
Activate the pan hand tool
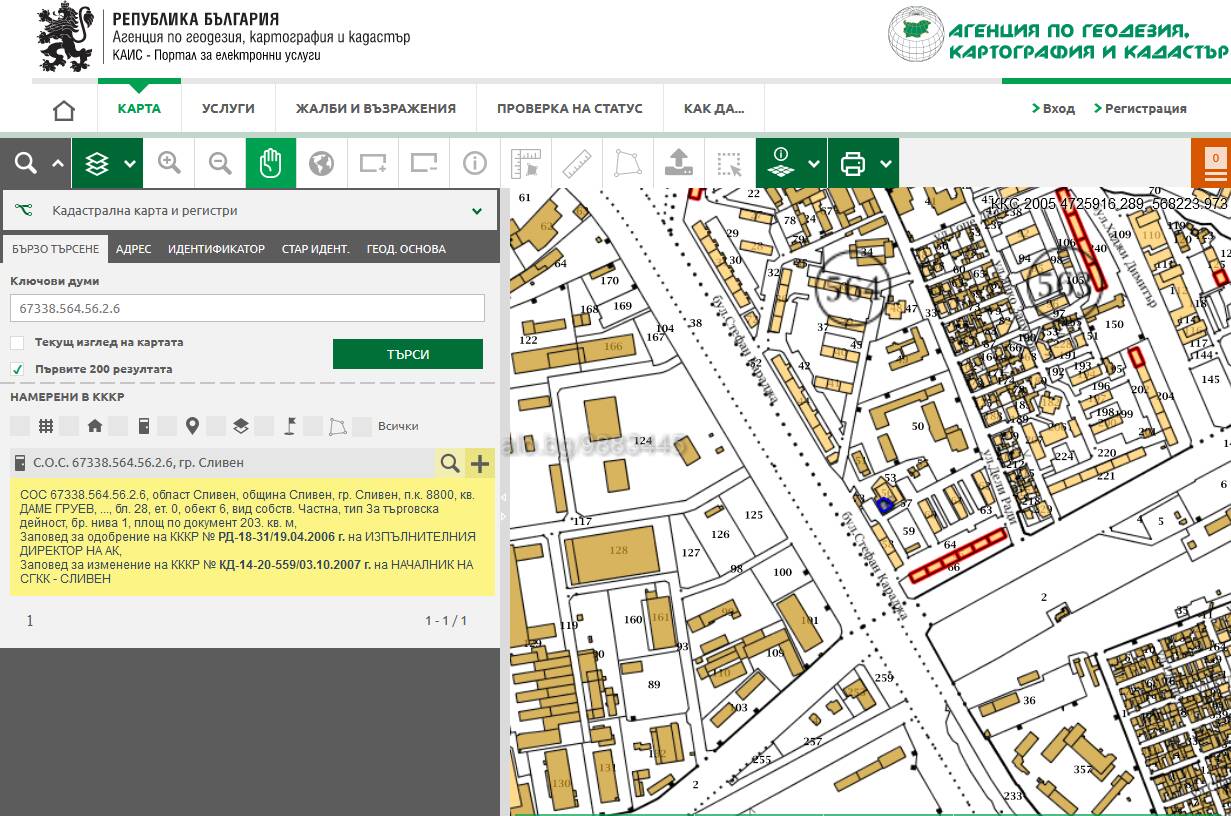point(271,163)
